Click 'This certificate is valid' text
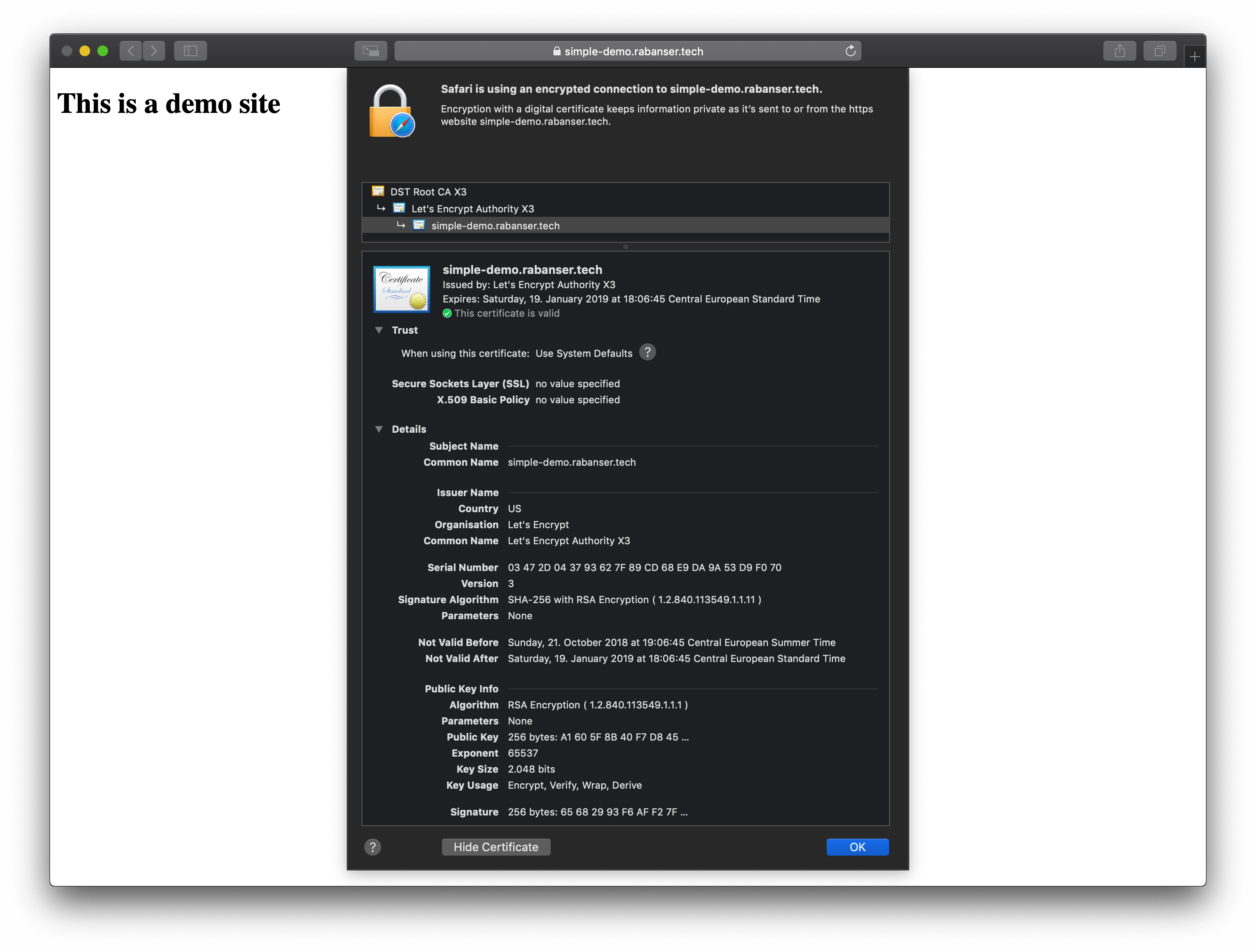Viewport: 1256px width, 952px height. [x=507, y=313]
